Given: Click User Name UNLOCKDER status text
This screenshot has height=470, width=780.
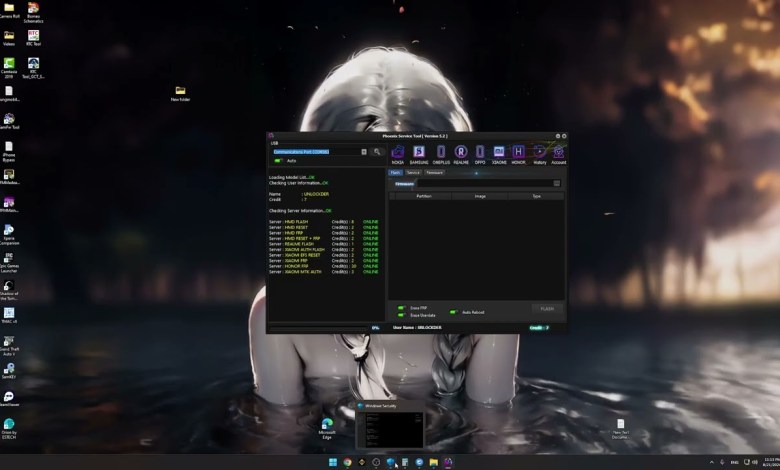Looking at the screenshot, I should [417, 328].
